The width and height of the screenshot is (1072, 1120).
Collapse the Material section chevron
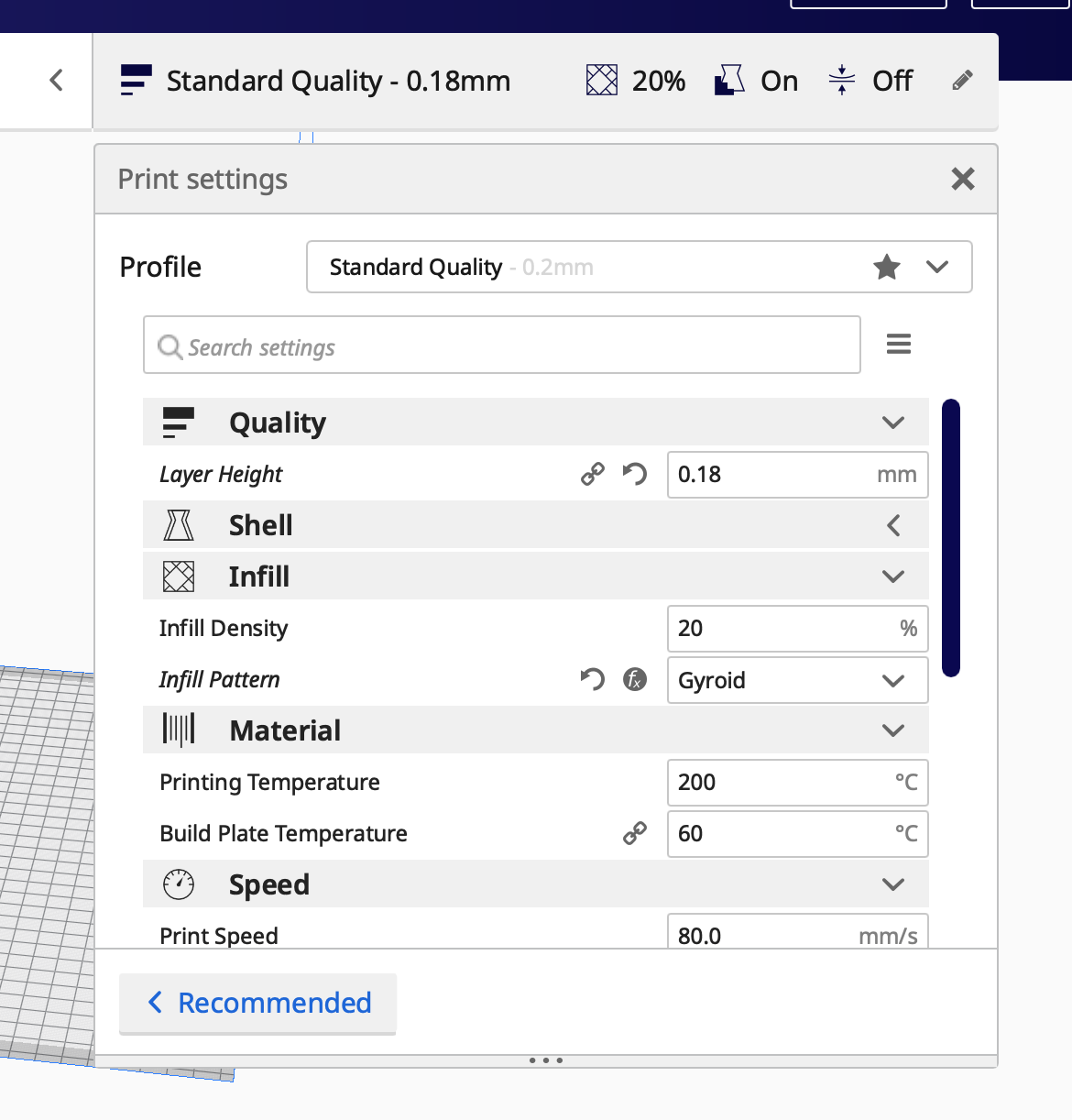click(x=893, y=730)
